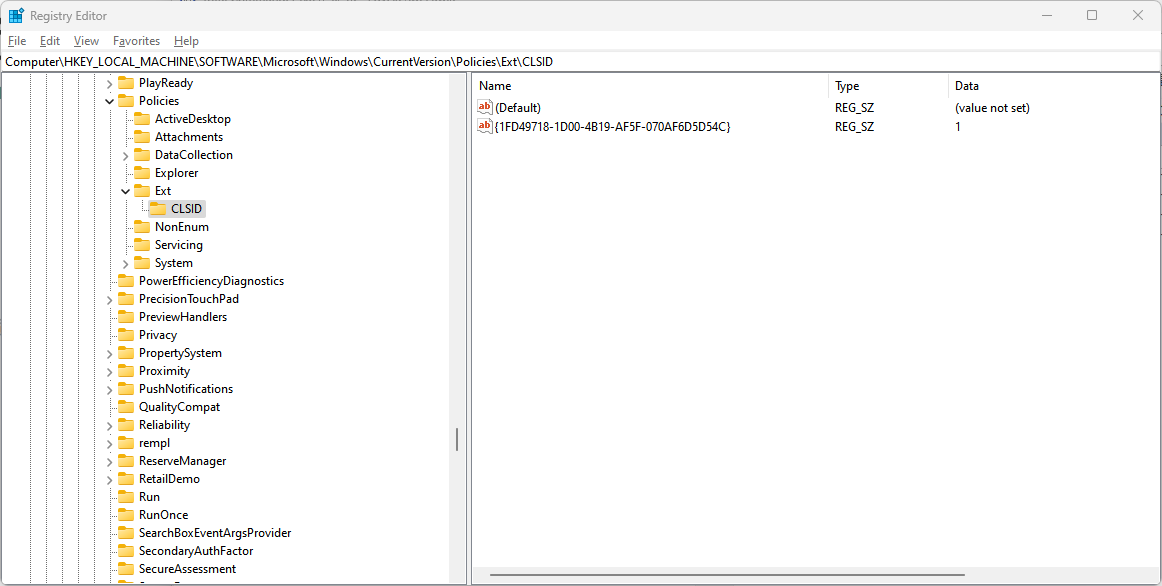
Task: Select the PlayReady folder icon
Action: tap(126, 83)
